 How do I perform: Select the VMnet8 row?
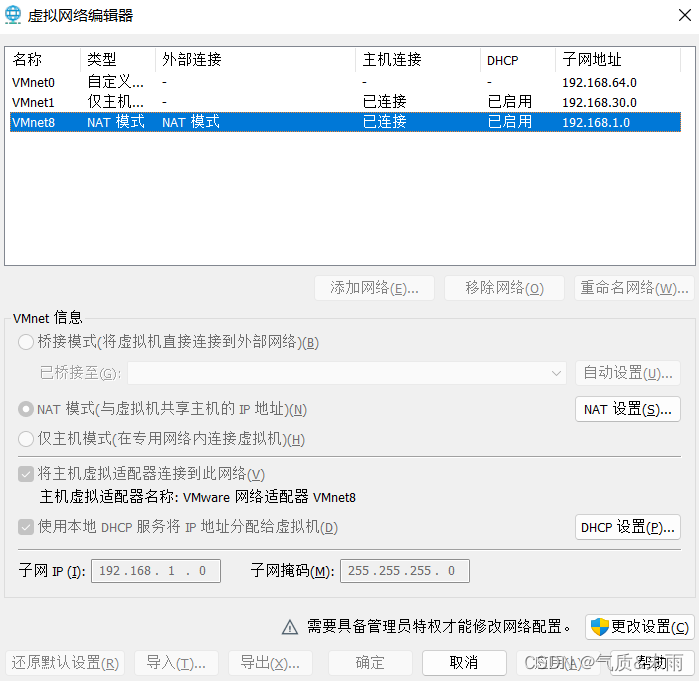345,122
